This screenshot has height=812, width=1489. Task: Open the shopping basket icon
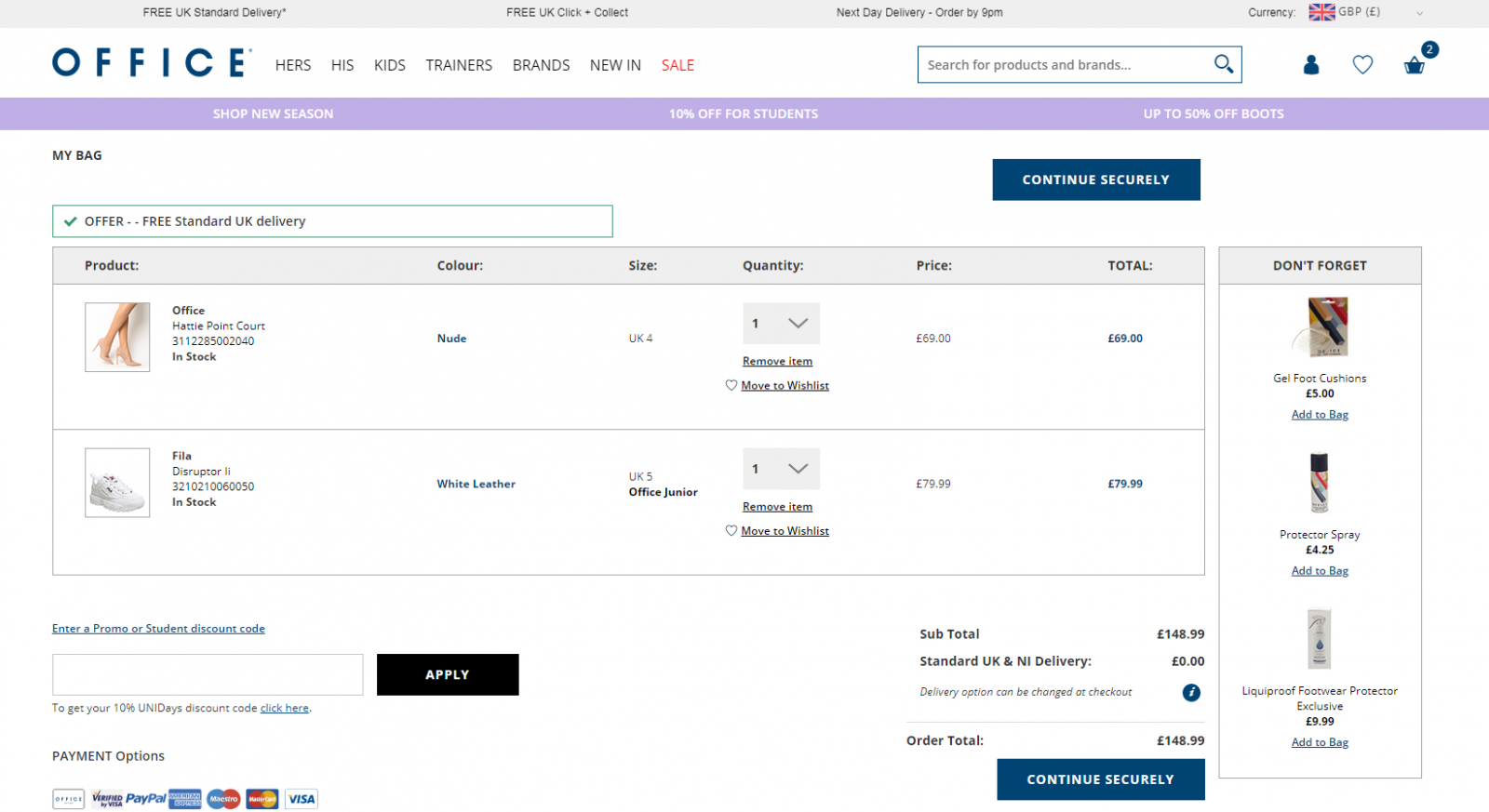pyautogui.click(x=1415, y=65)
